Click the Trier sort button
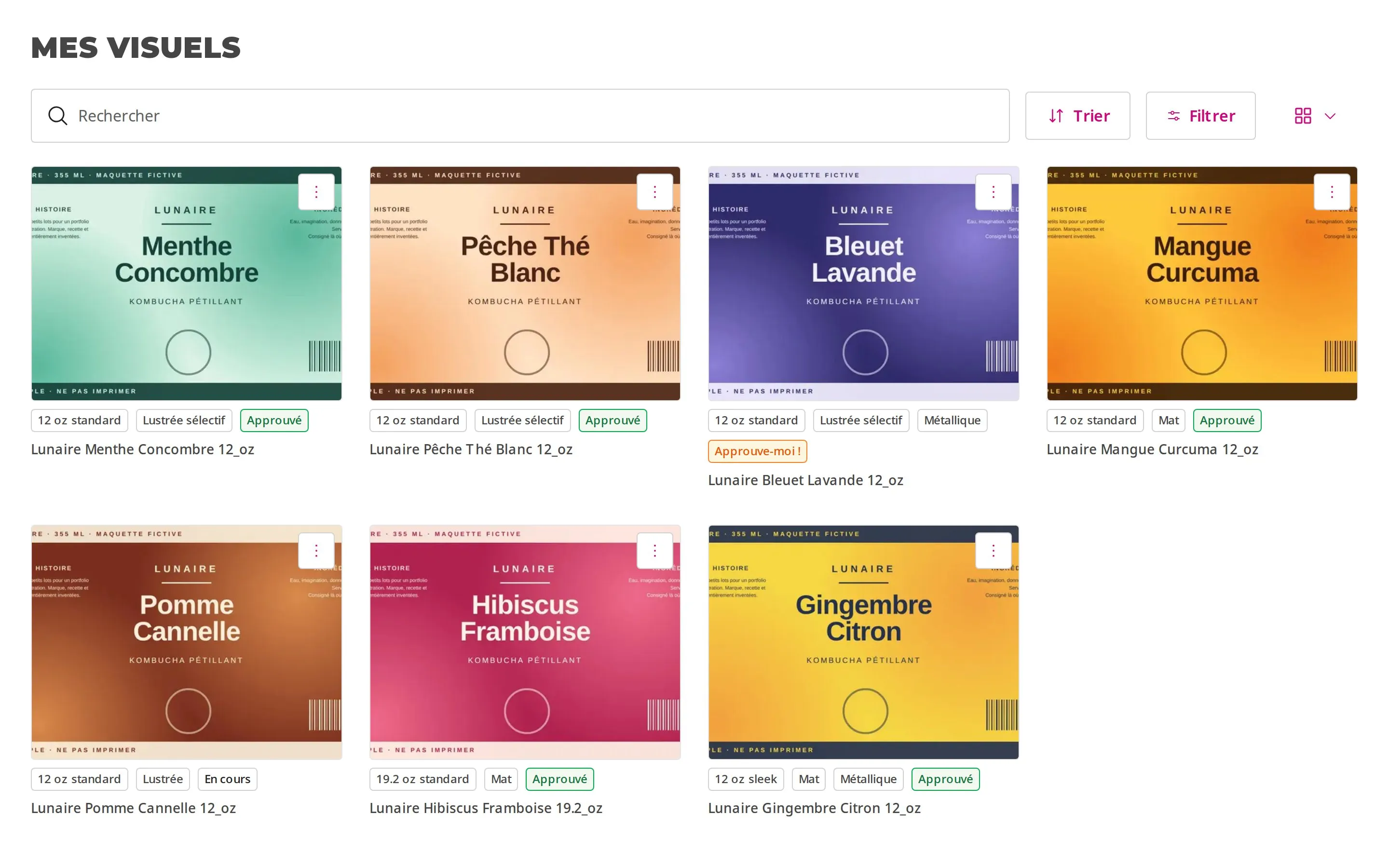 (x=1077, y=116)
